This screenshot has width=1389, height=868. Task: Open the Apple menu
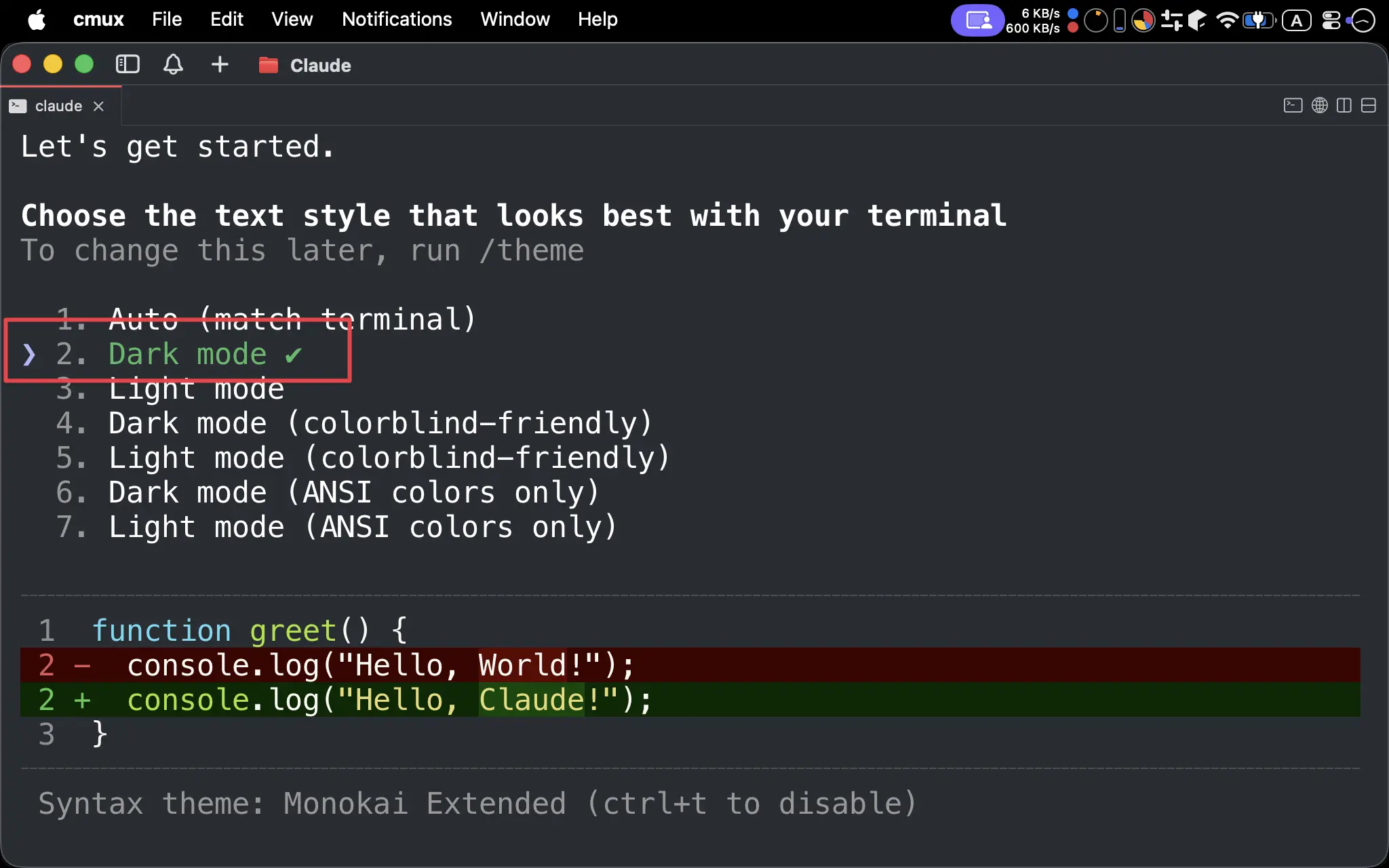tap(37, 20)
